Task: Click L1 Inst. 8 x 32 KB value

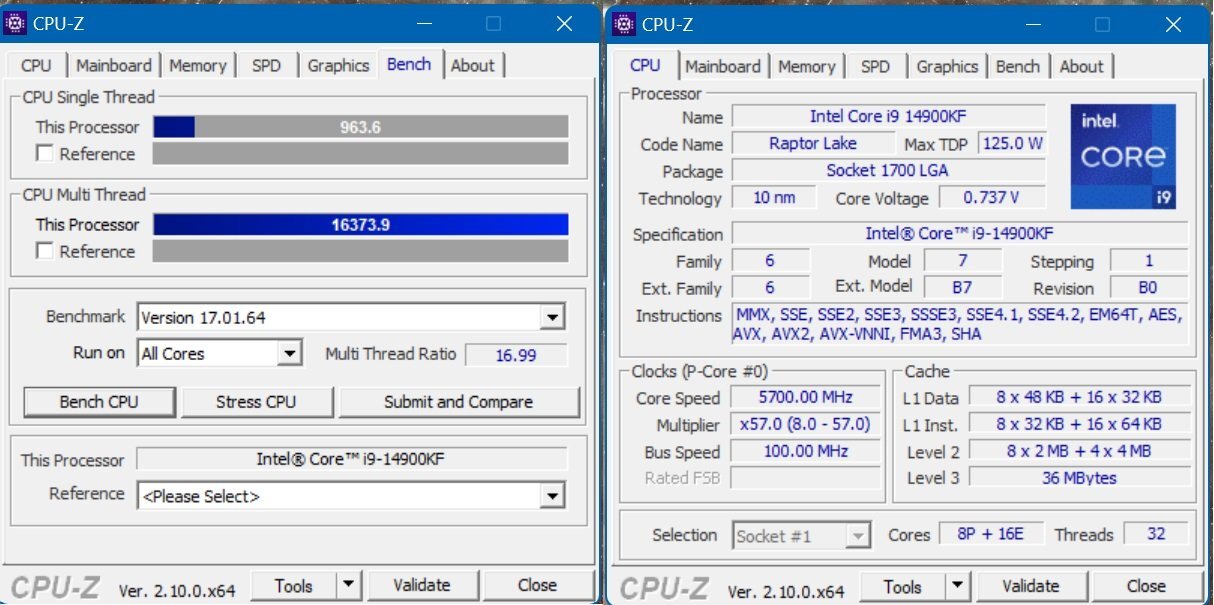Action: [x=1078, y=424]
